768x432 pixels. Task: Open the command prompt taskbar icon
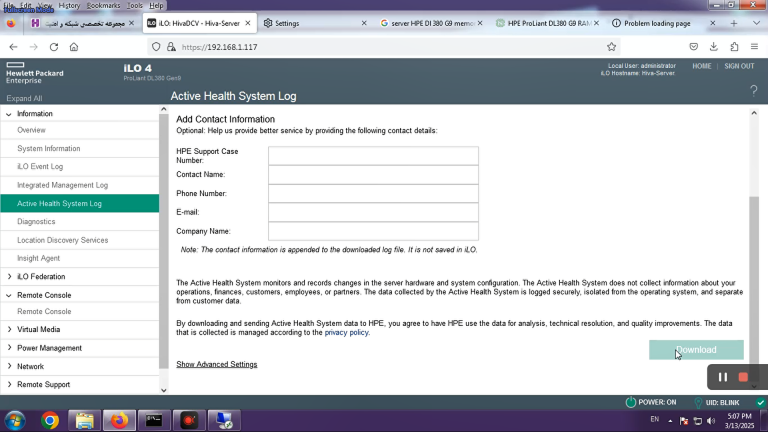point(154,421)
